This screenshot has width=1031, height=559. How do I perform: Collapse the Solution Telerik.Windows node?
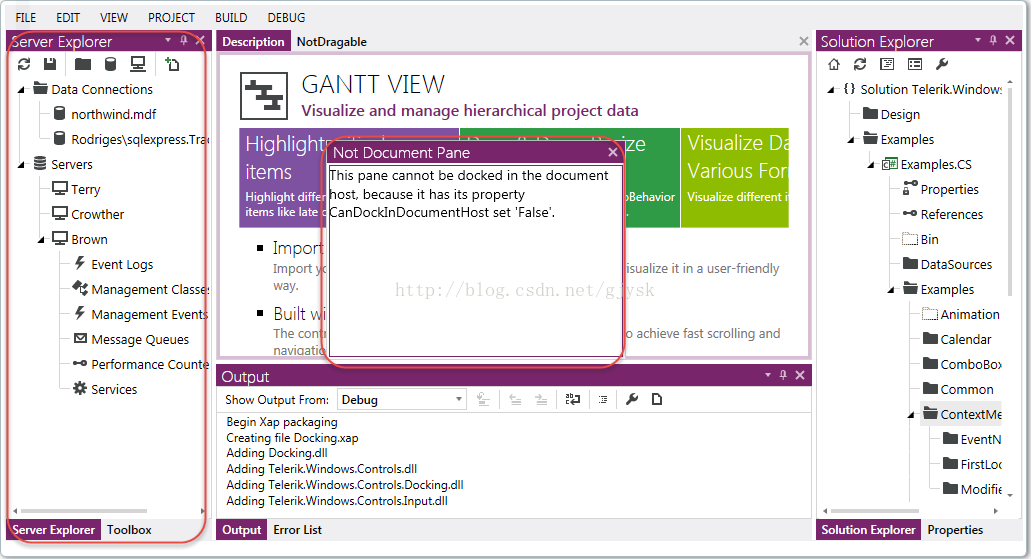point(831,89)
